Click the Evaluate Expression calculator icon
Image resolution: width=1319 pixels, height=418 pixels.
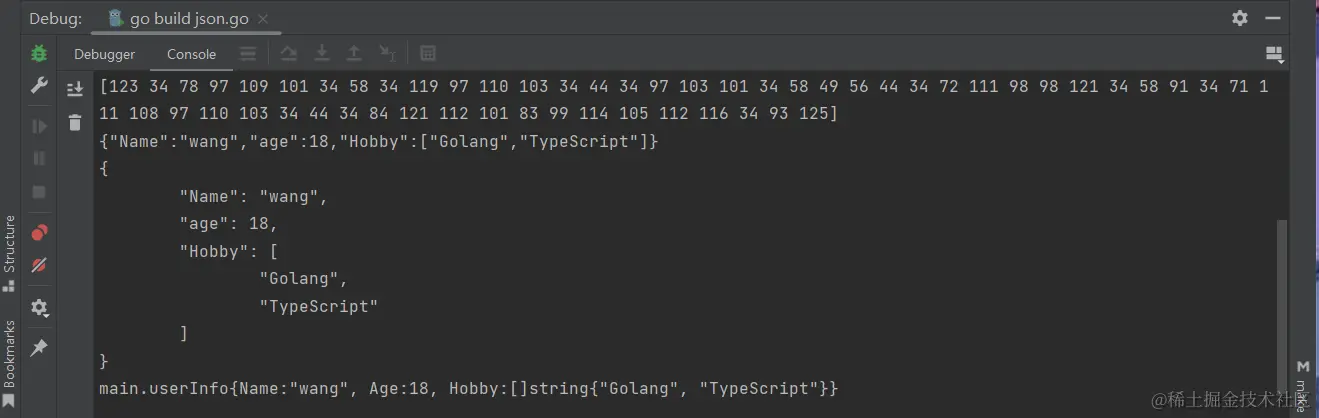tap(427, 54)
